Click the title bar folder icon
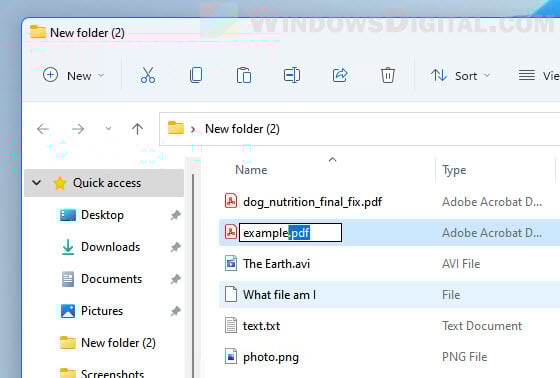 tap(38, 32)
